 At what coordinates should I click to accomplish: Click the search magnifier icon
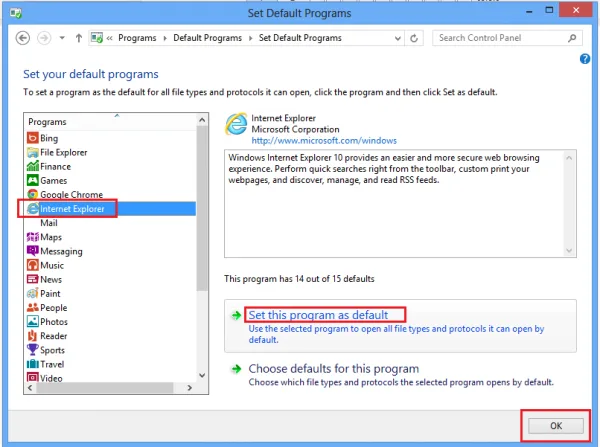[572, 38]
